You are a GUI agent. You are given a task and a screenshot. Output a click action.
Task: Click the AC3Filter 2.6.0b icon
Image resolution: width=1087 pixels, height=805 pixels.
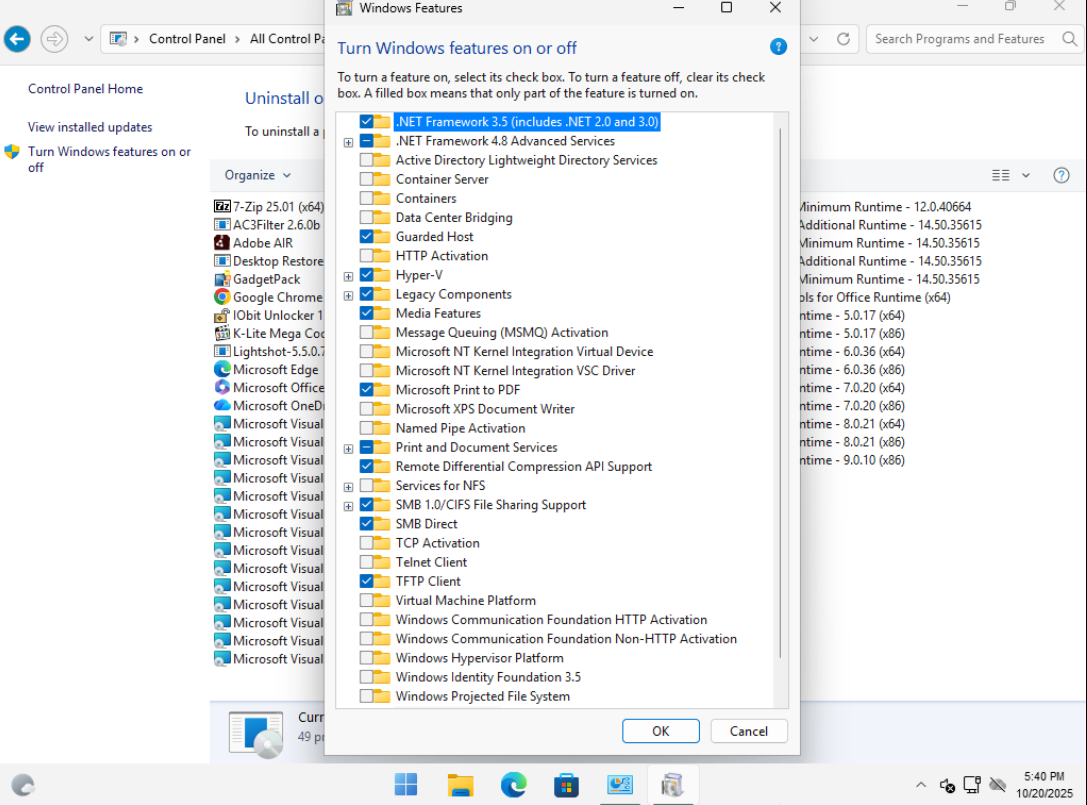point(222,225)
